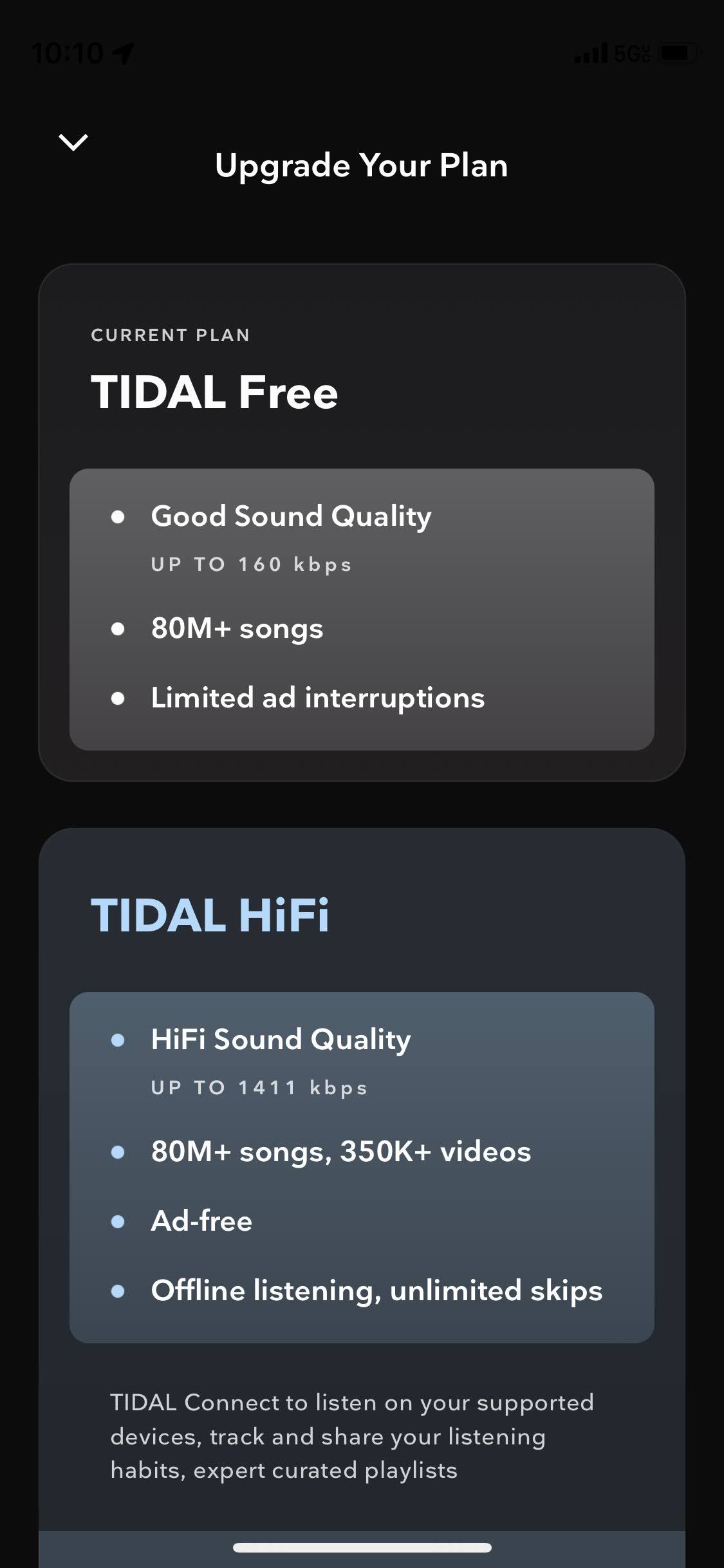Tap the 80M+ songs feature in Free plan

237,629
